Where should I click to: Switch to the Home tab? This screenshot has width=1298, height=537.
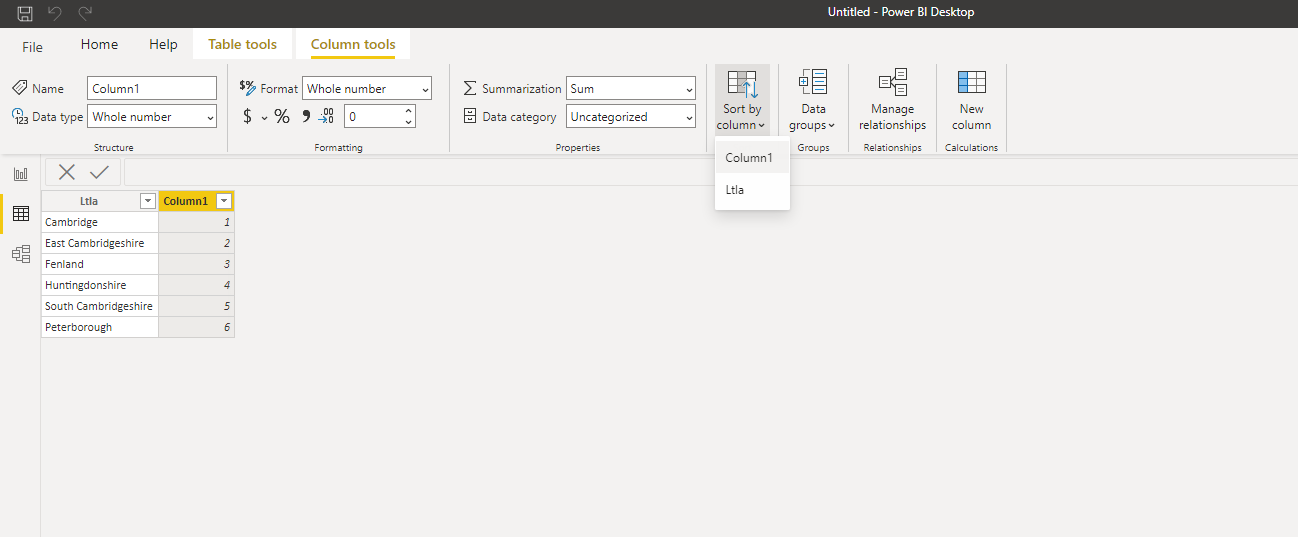(x=99, y=44)
